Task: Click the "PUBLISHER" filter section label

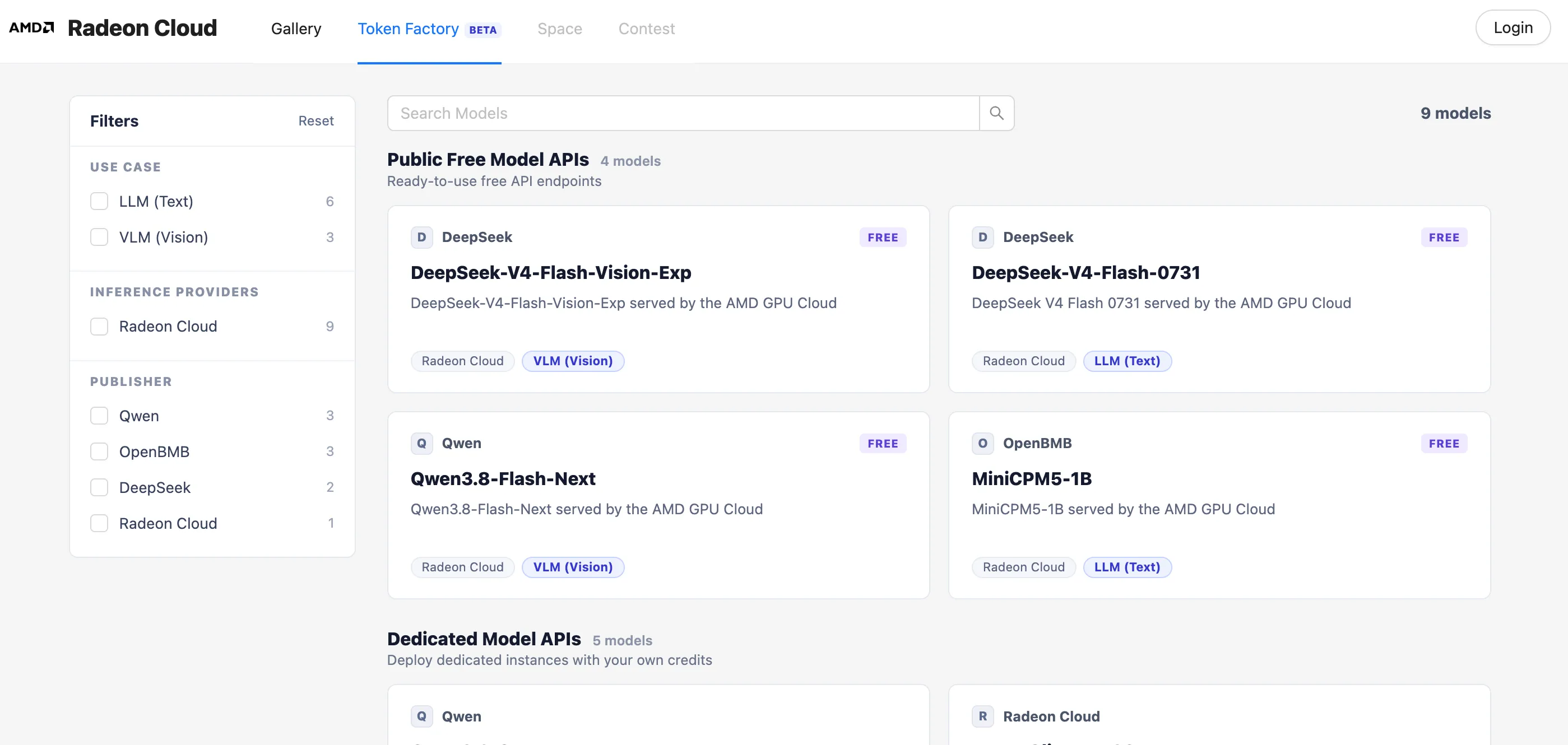Action: [131, 381]
